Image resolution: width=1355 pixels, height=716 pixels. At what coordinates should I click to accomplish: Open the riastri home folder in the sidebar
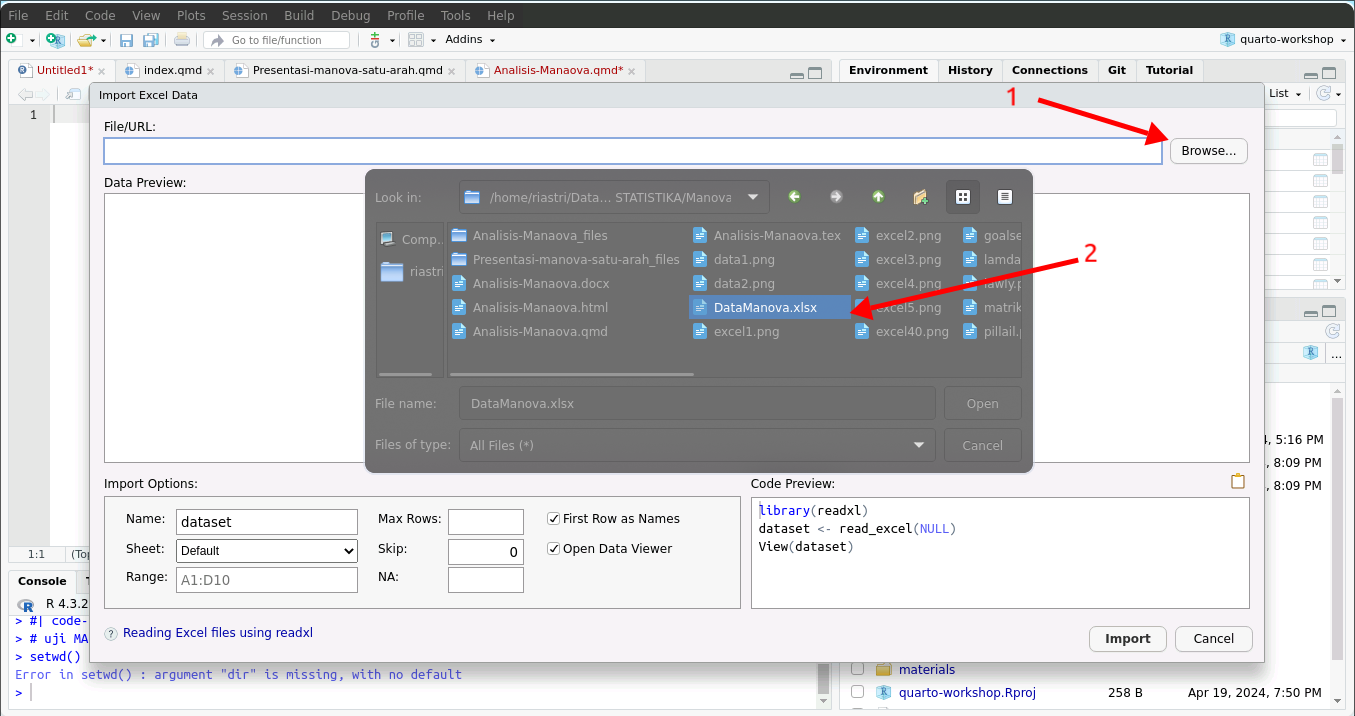pos(410,272)
